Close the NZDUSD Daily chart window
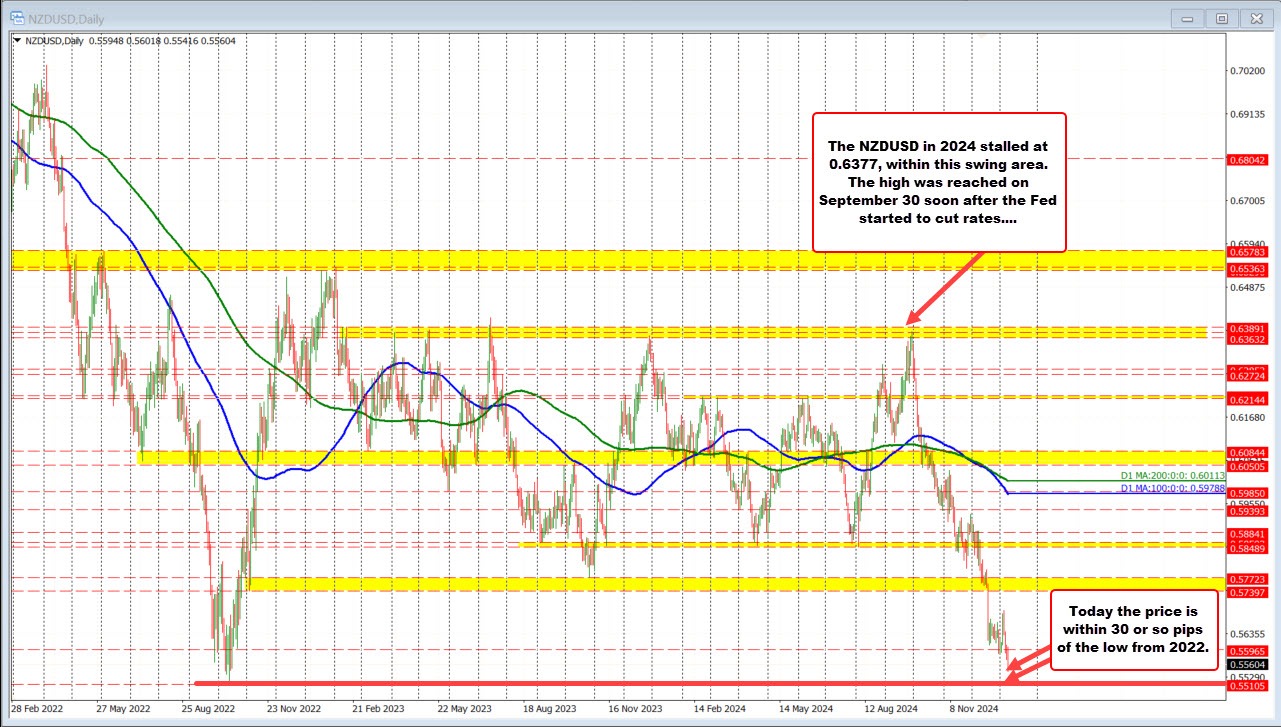1281x727 pixels. (1253, 18)
